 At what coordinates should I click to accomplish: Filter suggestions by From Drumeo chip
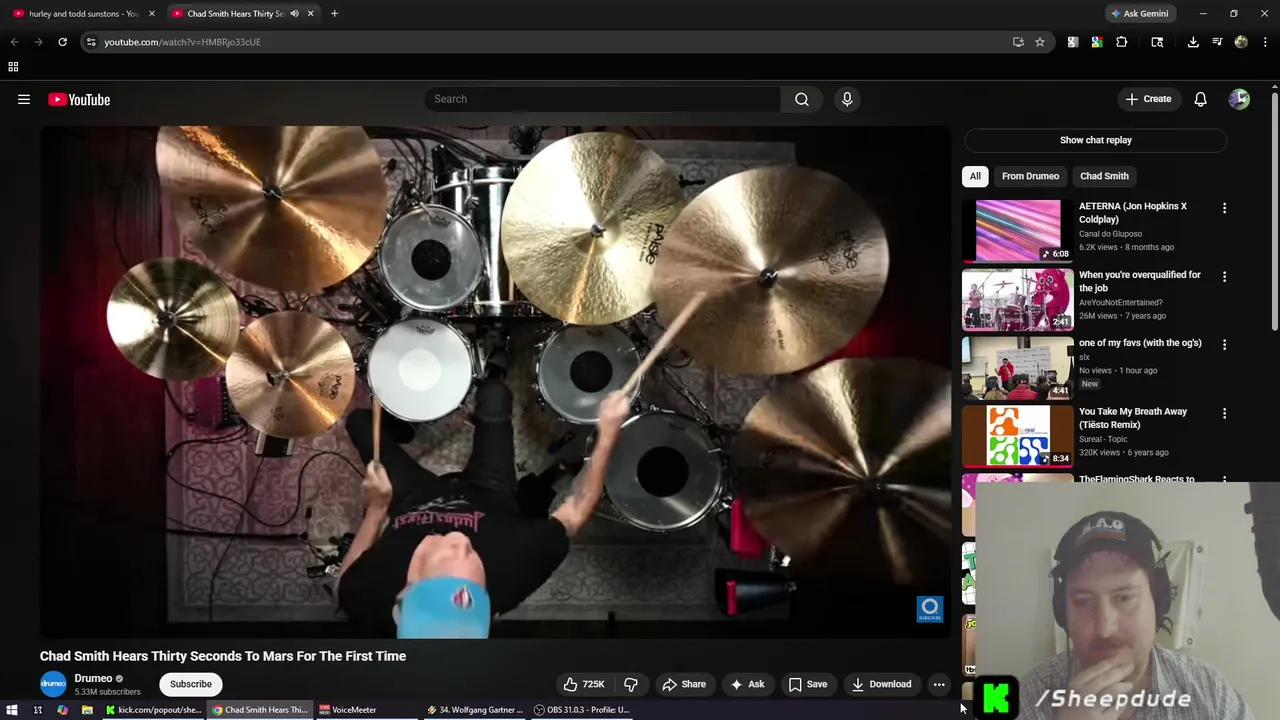tap(1030, 176)
